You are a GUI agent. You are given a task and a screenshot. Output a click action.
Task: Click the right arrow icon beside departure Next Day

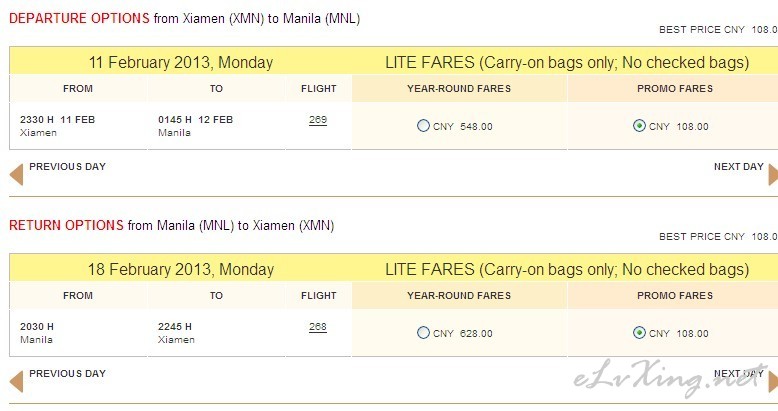[773, 175]
